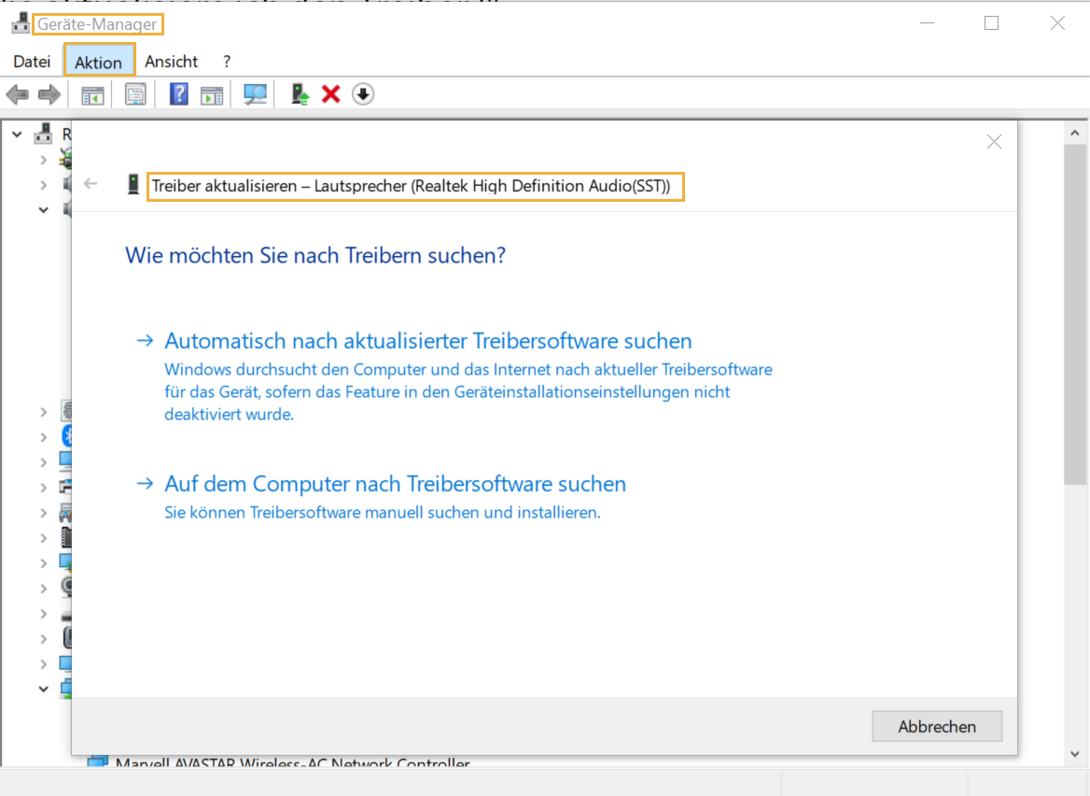Click the Update driver toolbar icon

pos(298,93)
